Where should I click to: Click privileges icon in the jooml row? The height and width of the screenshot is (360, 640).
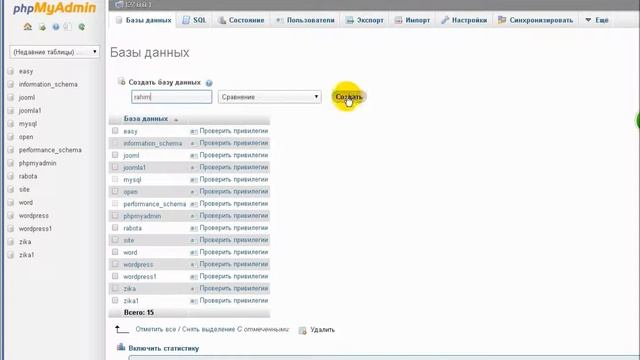click(x=193, y=156)
